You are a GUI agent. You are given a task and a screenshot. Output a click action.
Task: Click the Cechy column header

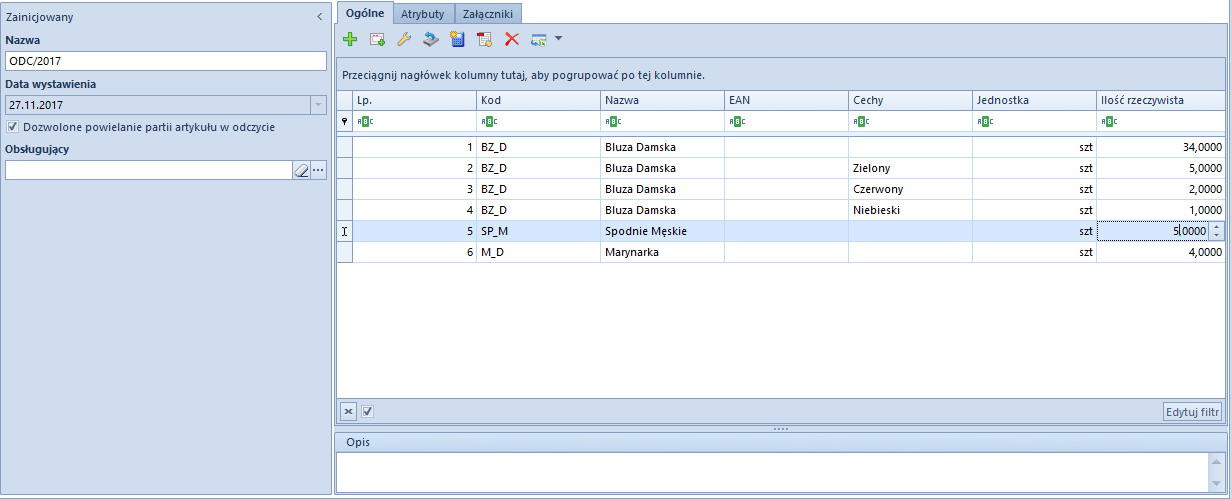910,100
